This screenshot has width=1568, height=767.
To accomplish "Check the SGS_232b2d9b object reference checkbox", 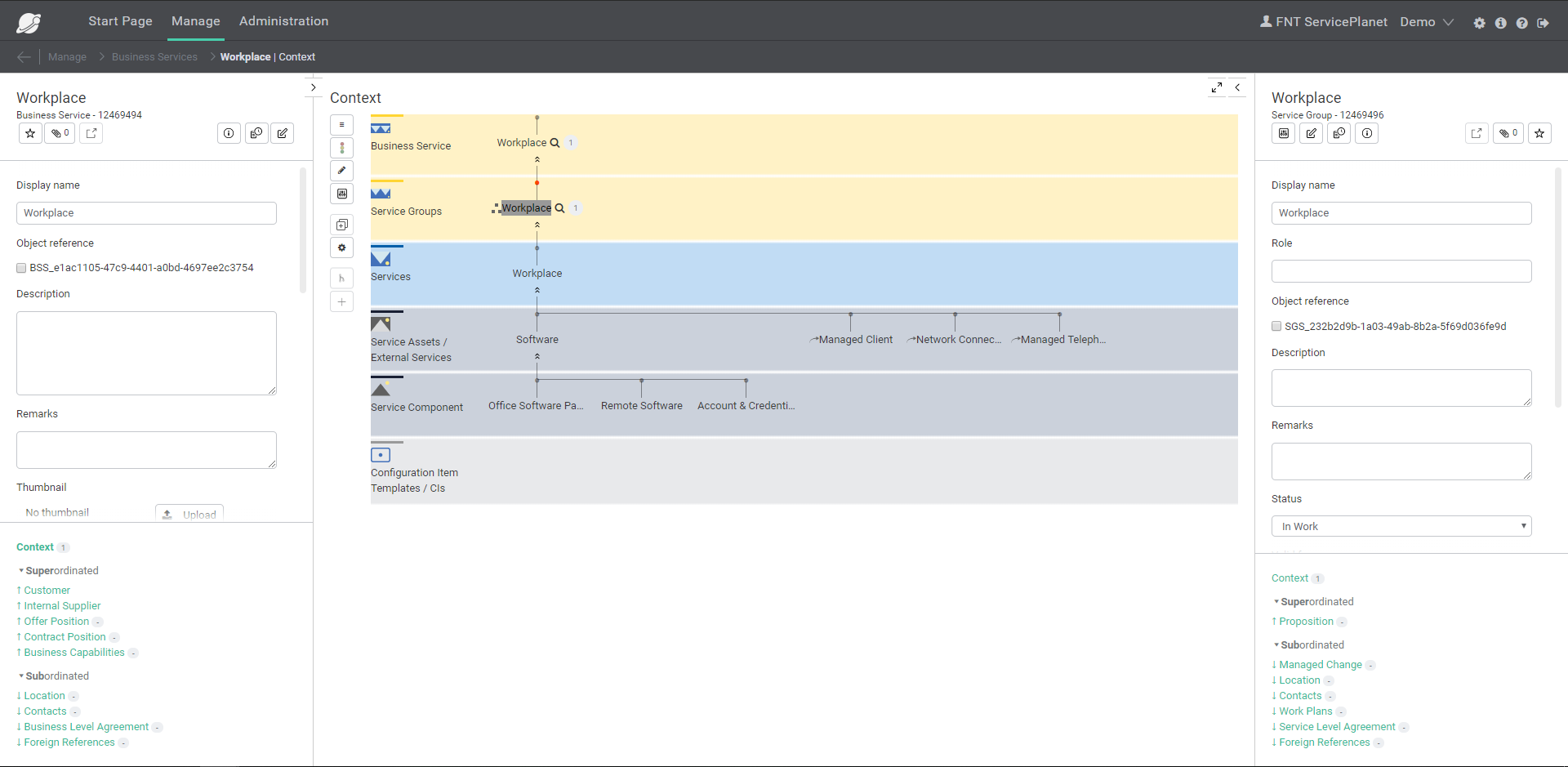I will [x=1276, y=327].
